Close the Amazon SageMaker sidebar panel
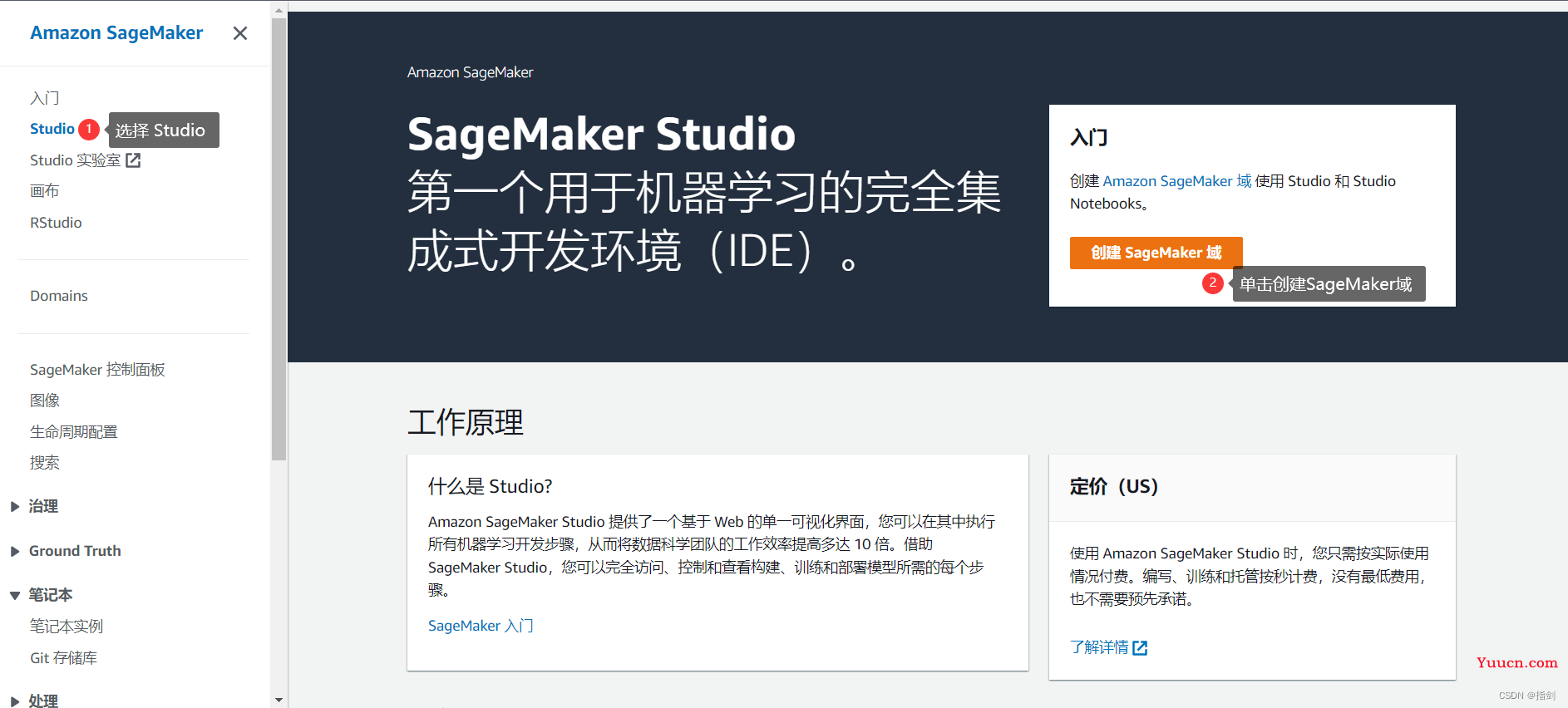Screen dimensions: 1568x708 click(240, 33)
